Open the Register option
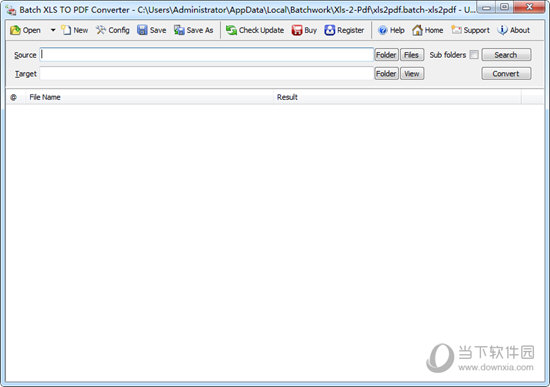 pyautogui.click(x=344, y=30)
